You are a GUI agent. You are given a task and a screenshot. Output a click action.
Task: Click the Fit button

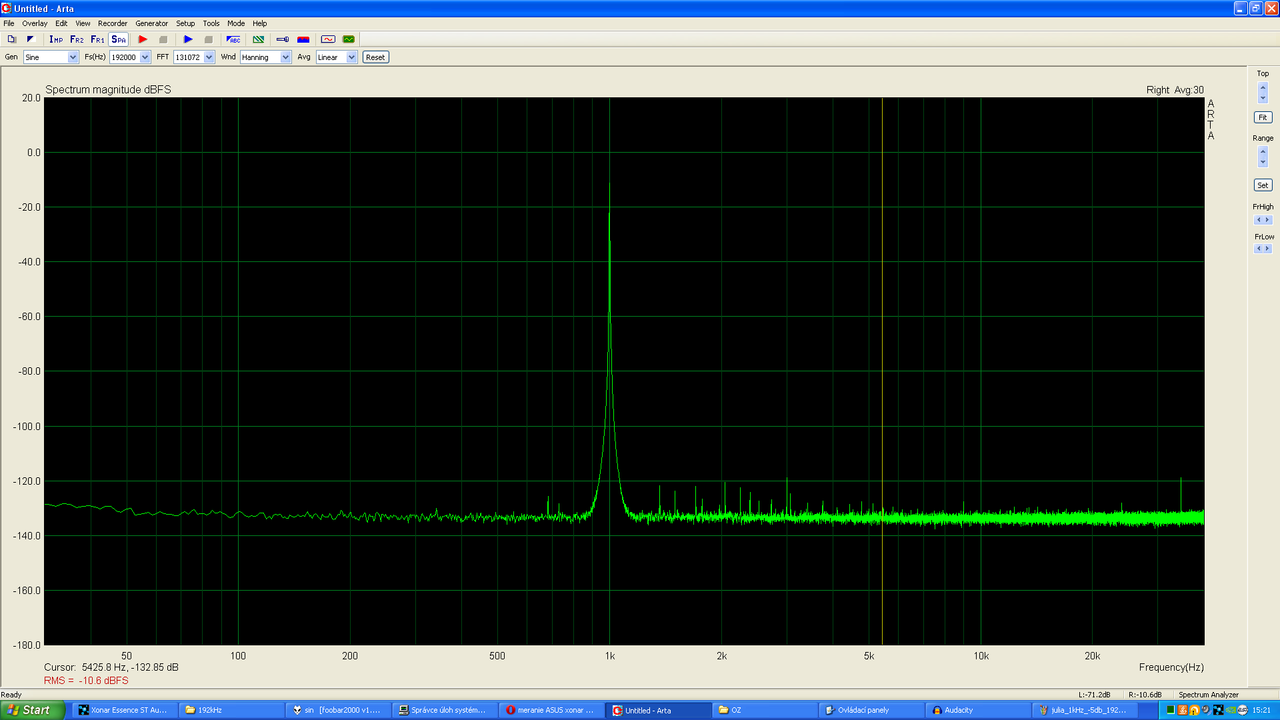pos(1263,117)
